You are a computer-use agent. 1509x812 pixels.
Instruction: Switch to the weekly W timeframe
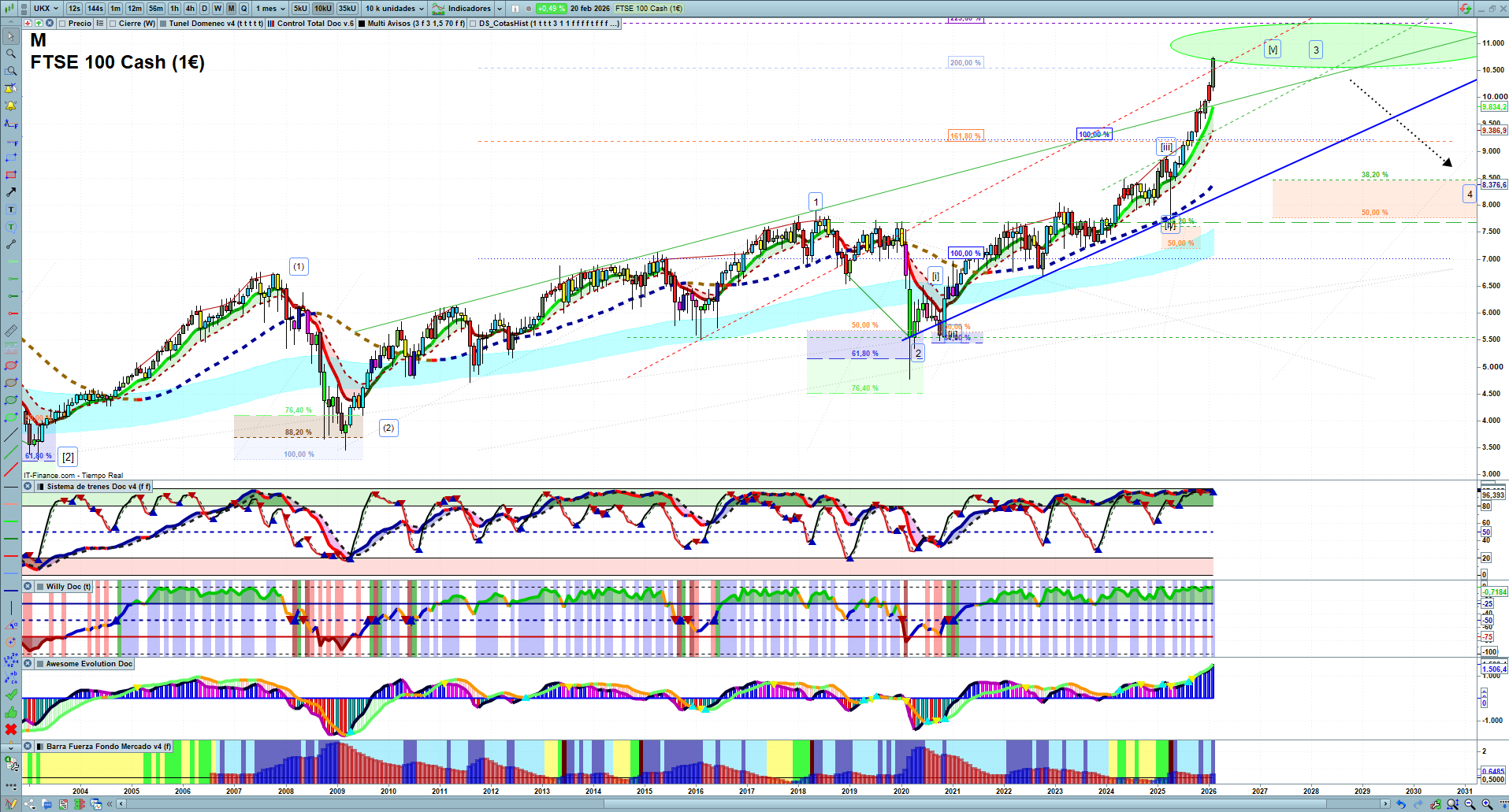click(x=217, y=9)
